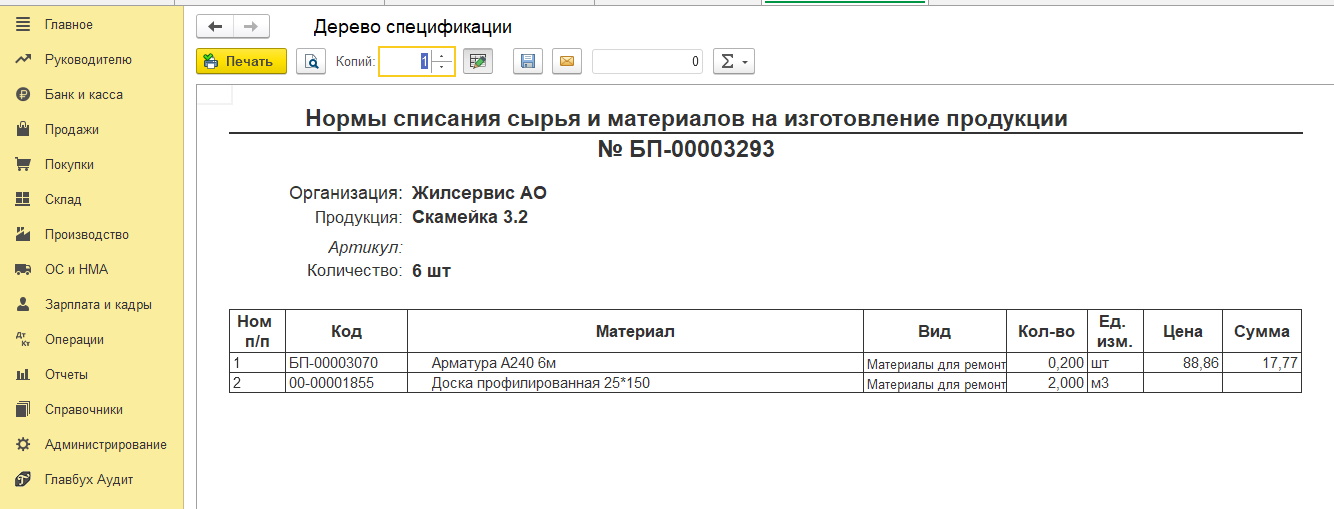The height and width of the screenshot is (509, 1334).
Task: Click the Дерево спецификации title
Action: [x=412, y=27]
